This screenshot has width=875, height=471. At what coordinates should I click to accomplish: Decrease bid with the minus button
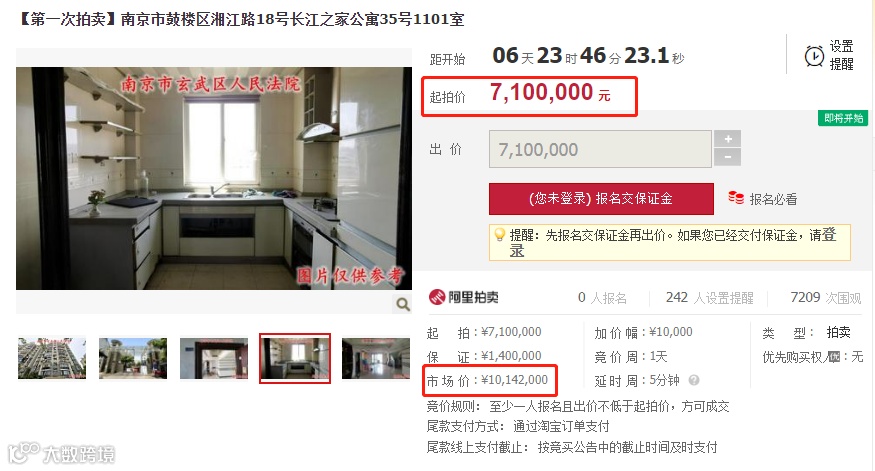pyautogui.click(x=727, y=157)
